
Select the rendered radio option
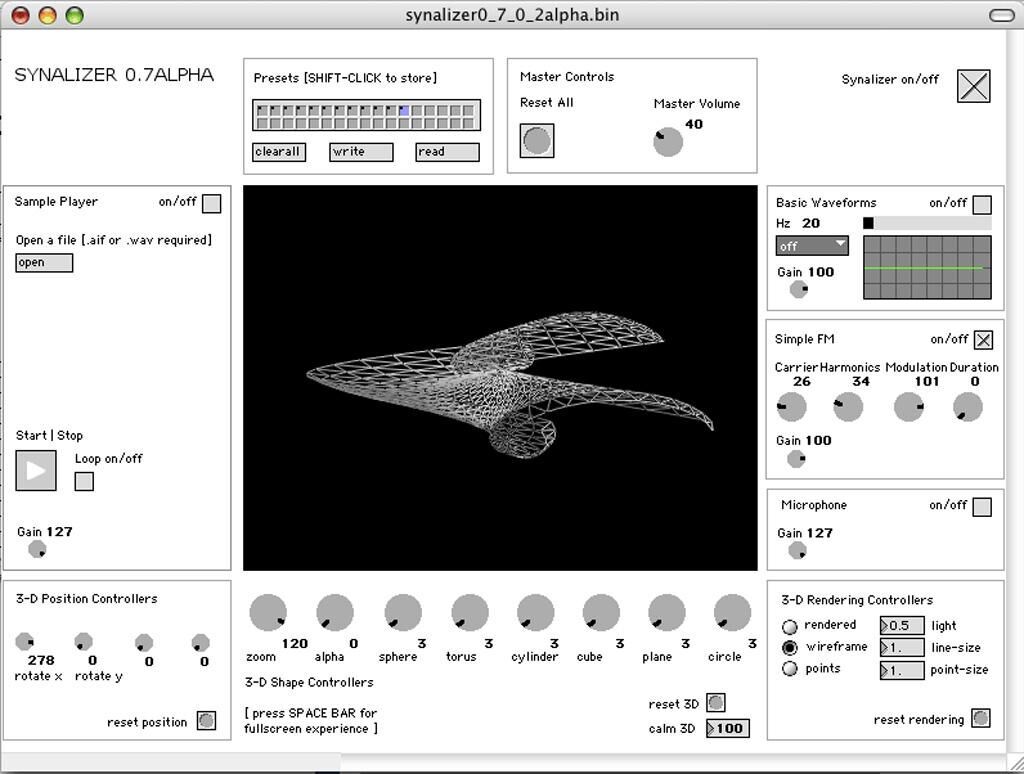point(790,626)
